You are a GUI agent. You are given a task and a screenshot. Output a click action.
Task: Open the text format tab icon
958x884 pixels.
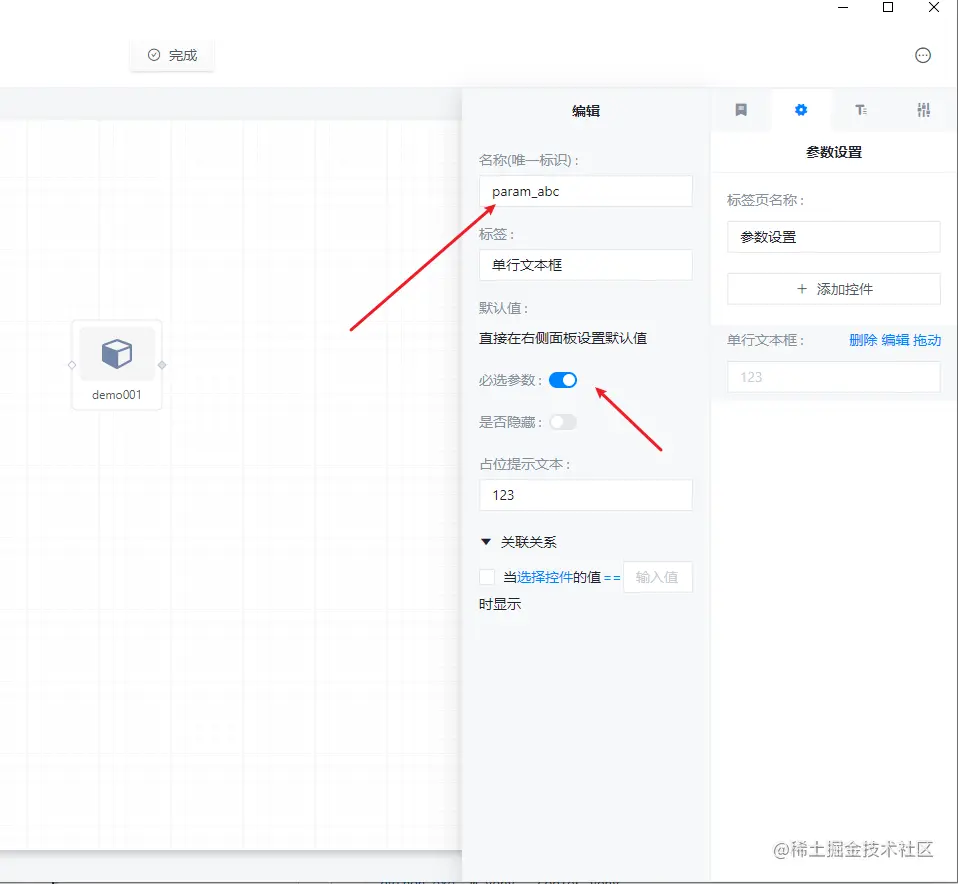point(861,110)
